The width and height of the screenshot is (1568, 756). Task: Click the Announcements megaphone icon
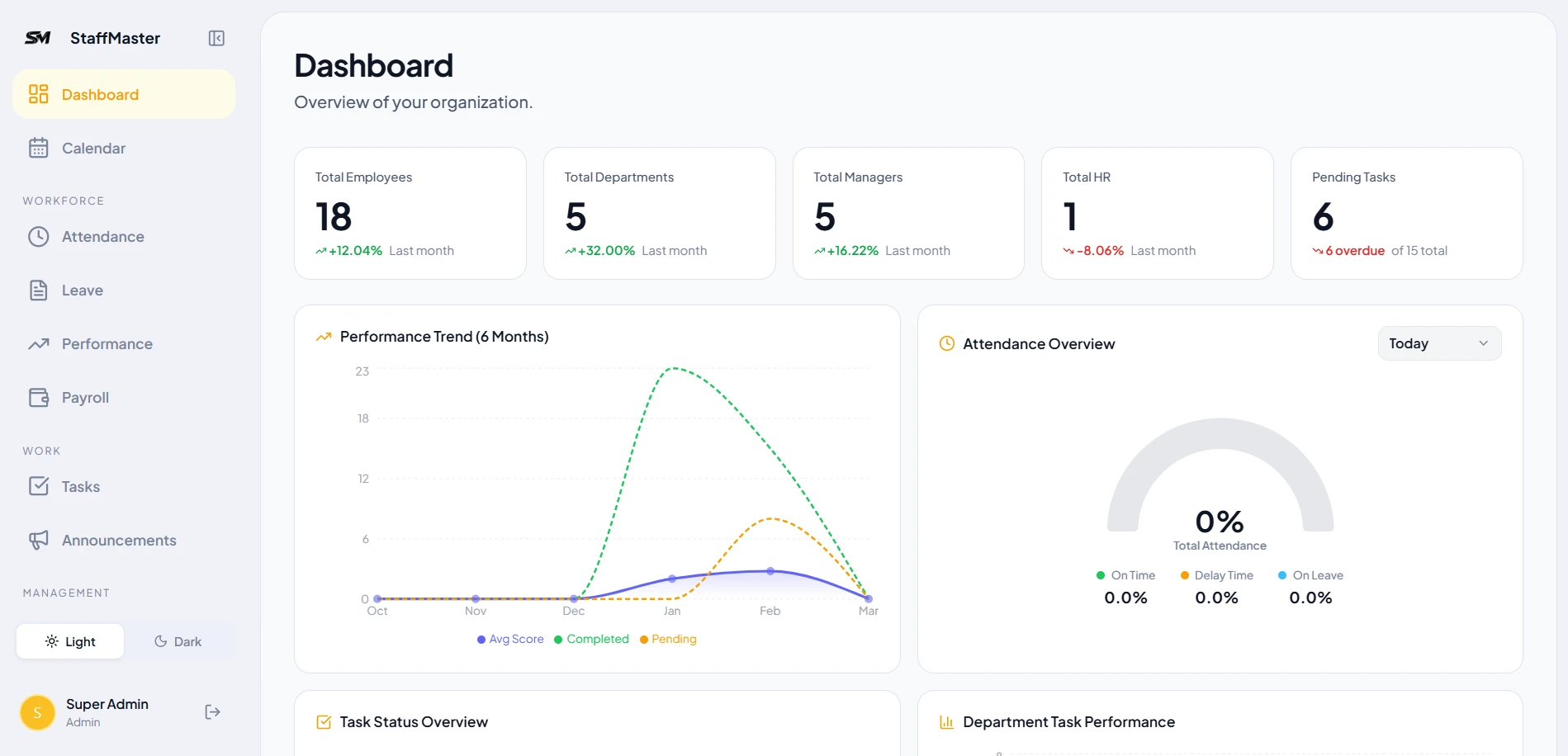pos(39,540)
